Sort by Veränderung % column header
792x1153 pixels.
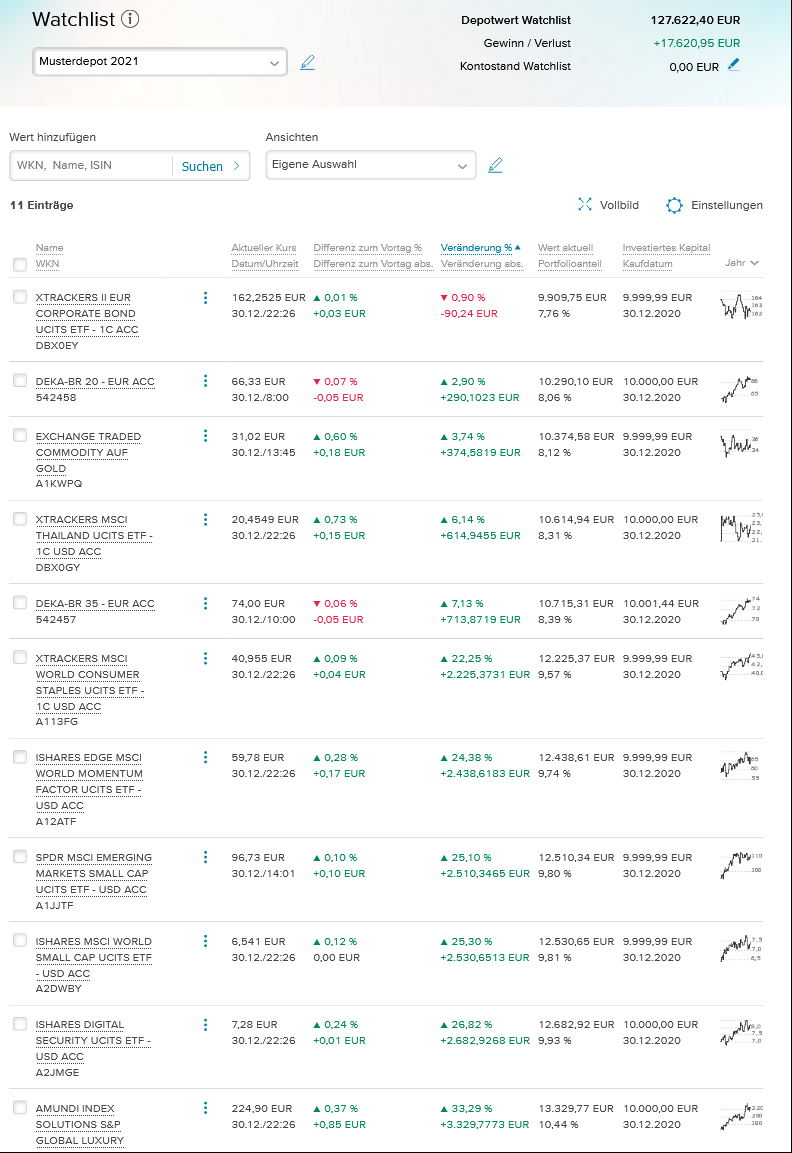point(476,248)
